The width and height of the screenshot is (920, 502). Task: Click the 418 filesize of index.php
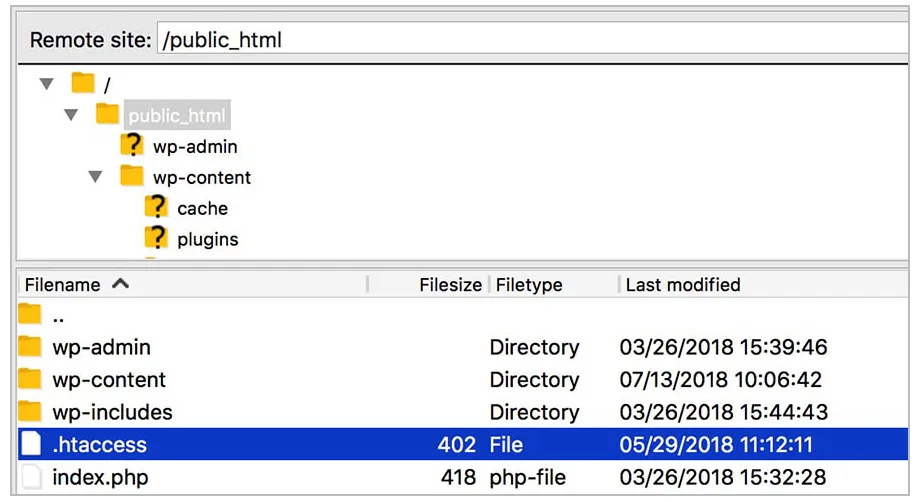[x=458, y=478]
